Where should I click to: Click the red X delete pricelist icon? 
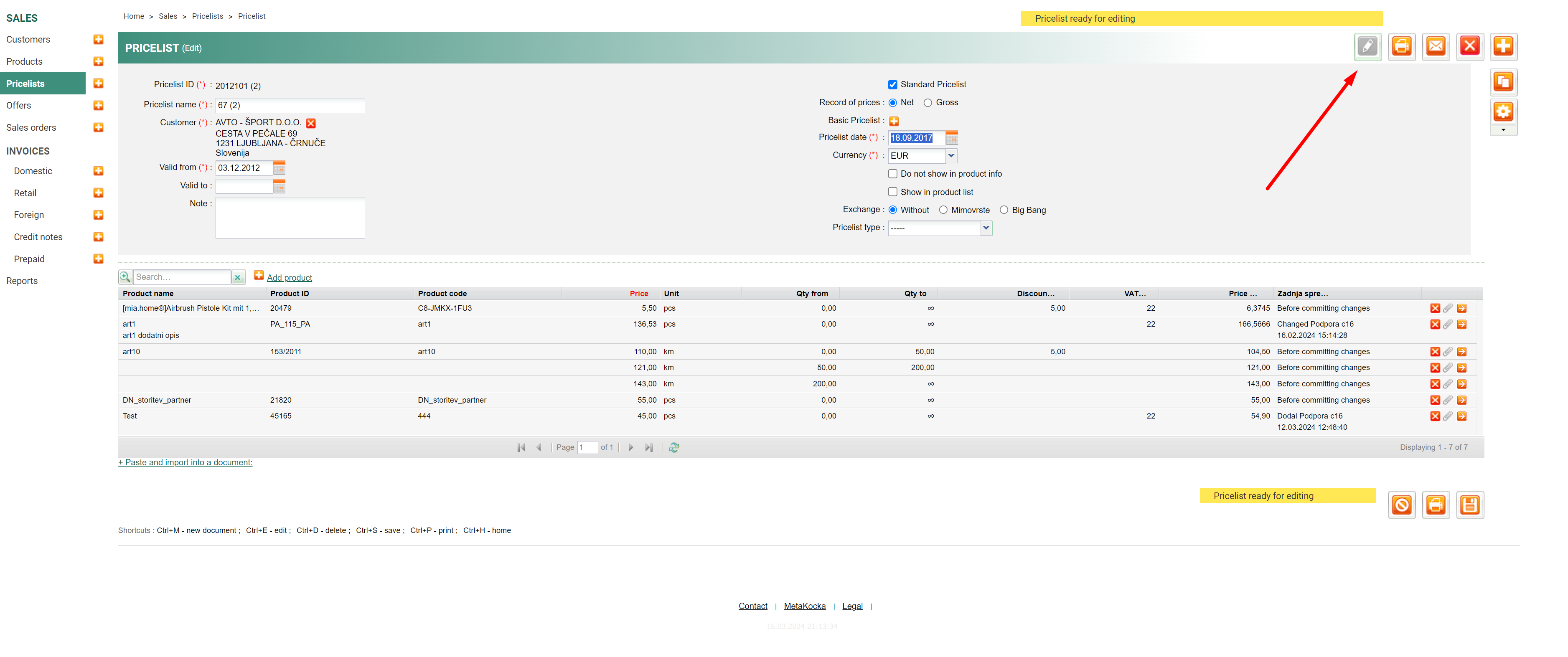[1469, 46]
